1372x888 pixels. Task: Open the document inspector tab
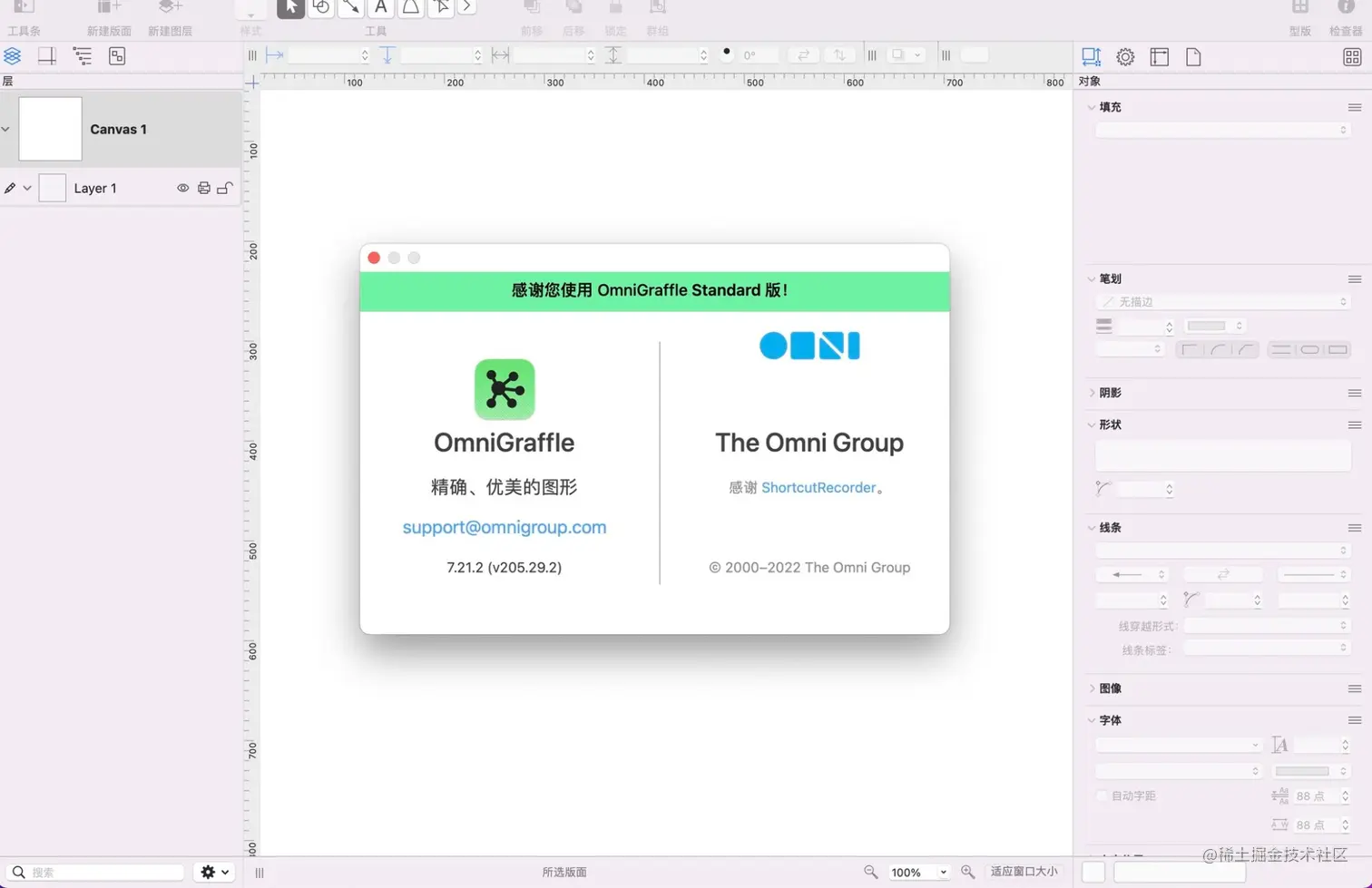1193,57
